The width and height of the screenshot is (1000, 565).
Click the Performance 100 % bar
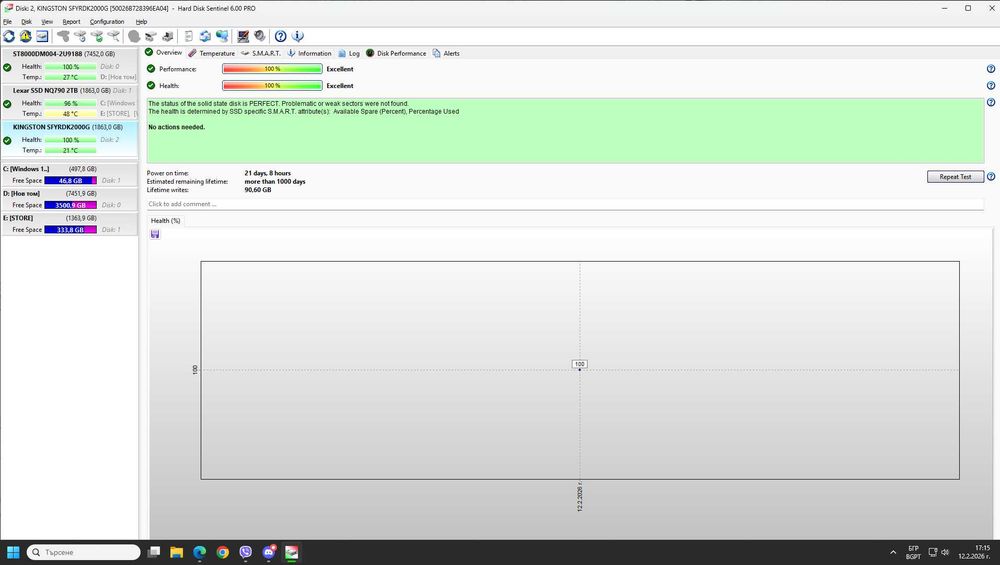[272, 69]
